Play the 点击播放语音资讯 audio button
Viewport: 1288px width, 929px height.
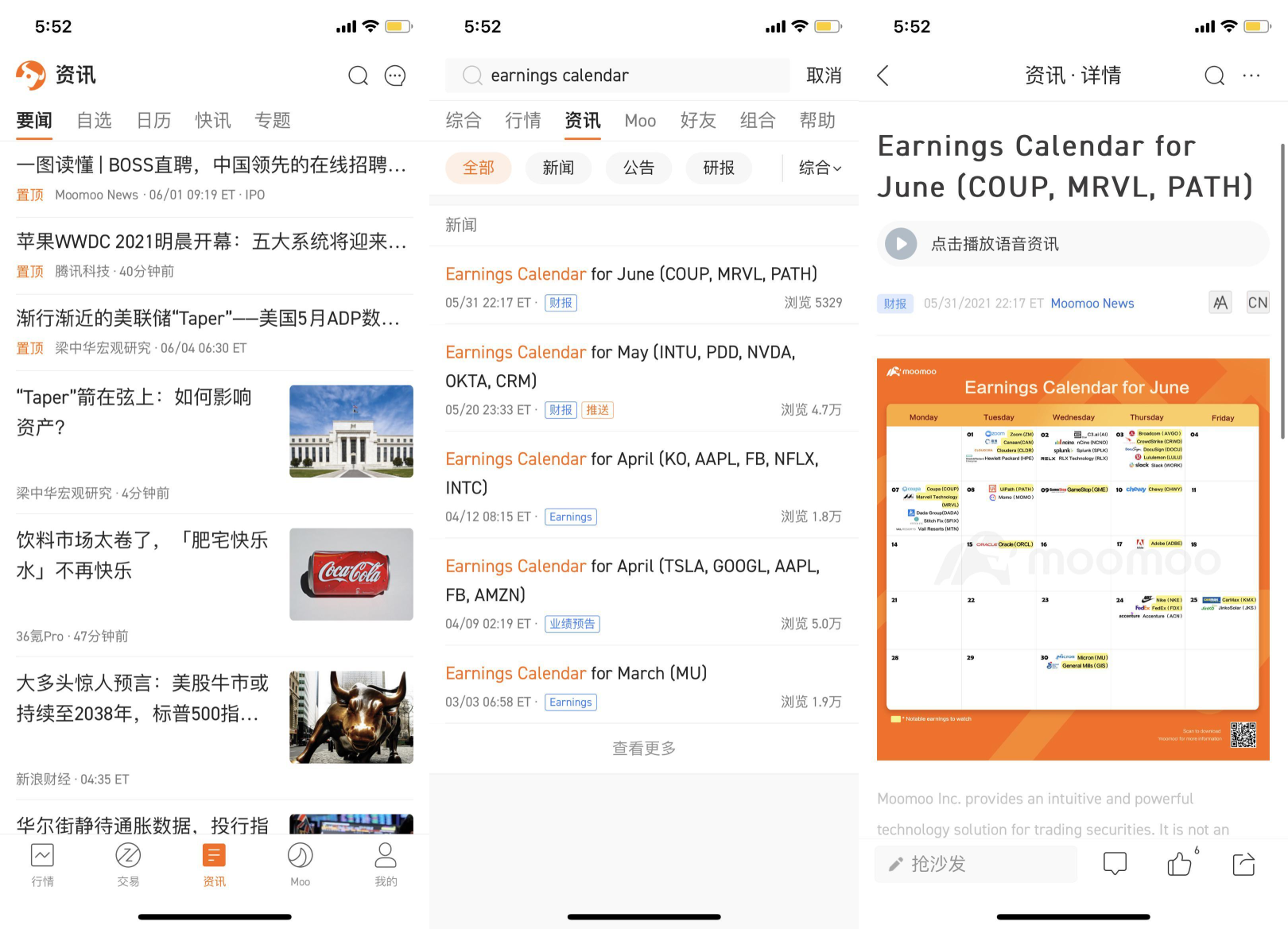click(x=902, y=244)
